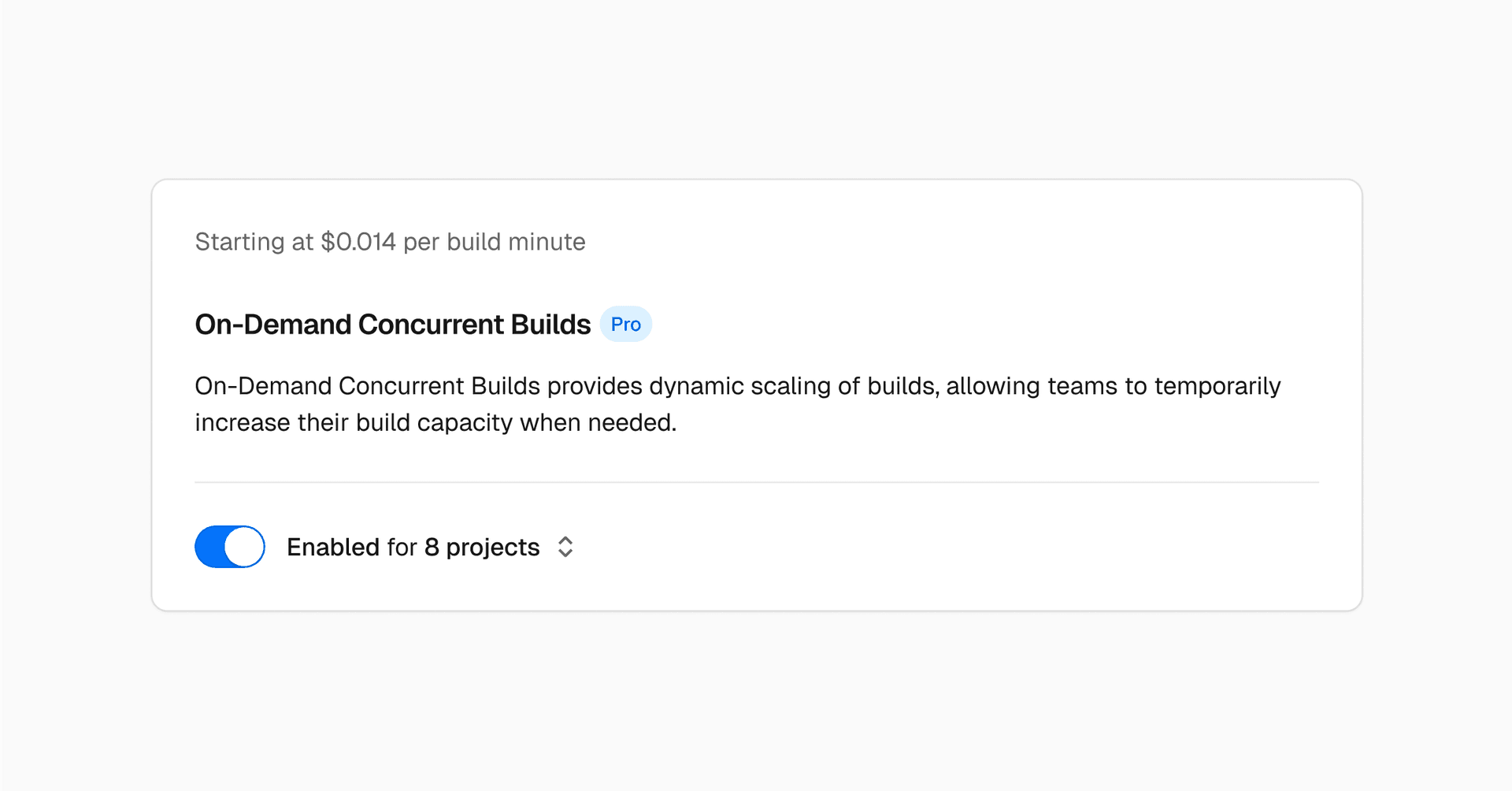Click the phrase "increase their build capacity when needed"
This screenshot has width=1512, height=791.
click(435, 423)
